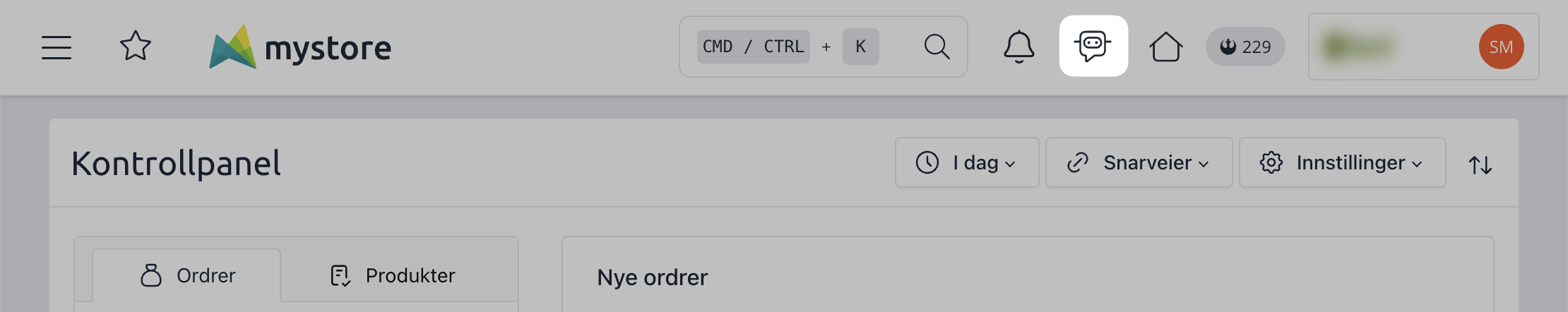Click the search magnifier icon

click(x=937, y=47)
